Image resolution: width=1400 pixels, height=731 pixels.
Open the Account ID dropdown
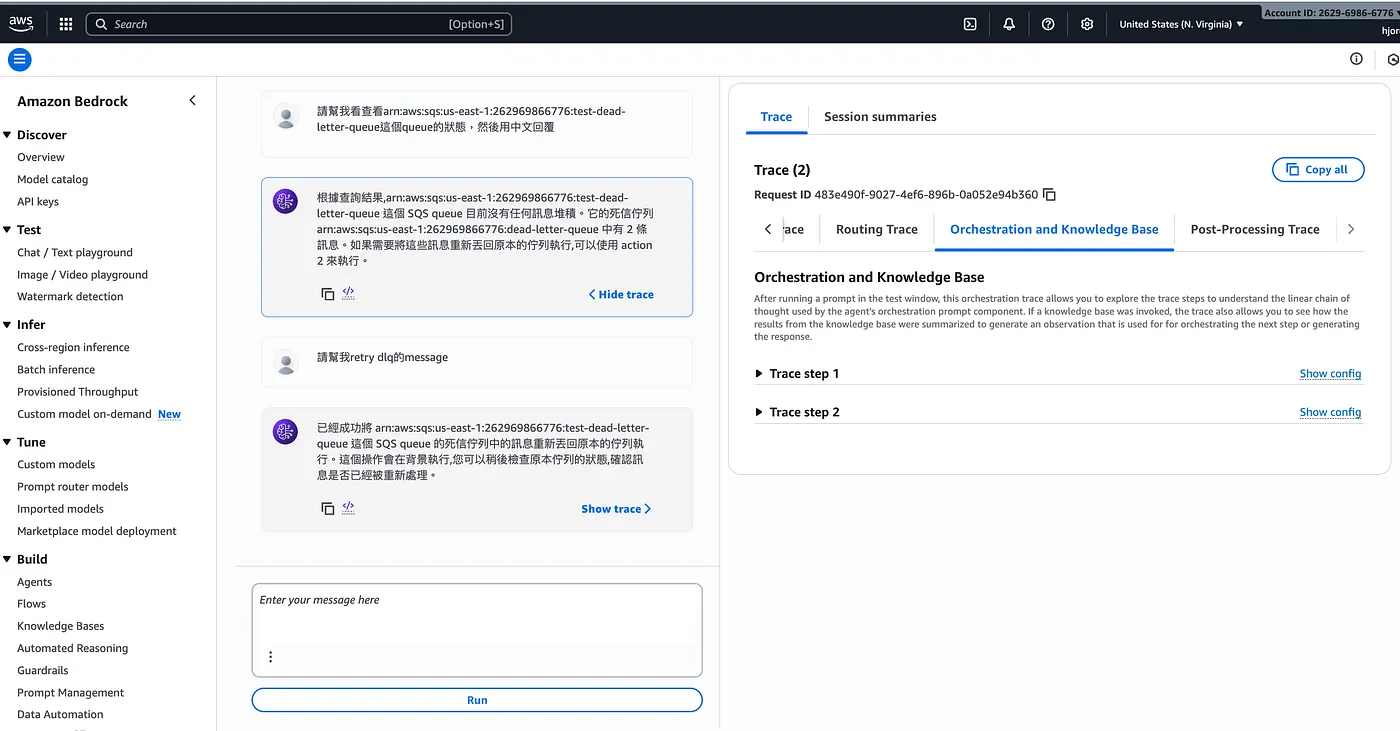coord(1330,13)
